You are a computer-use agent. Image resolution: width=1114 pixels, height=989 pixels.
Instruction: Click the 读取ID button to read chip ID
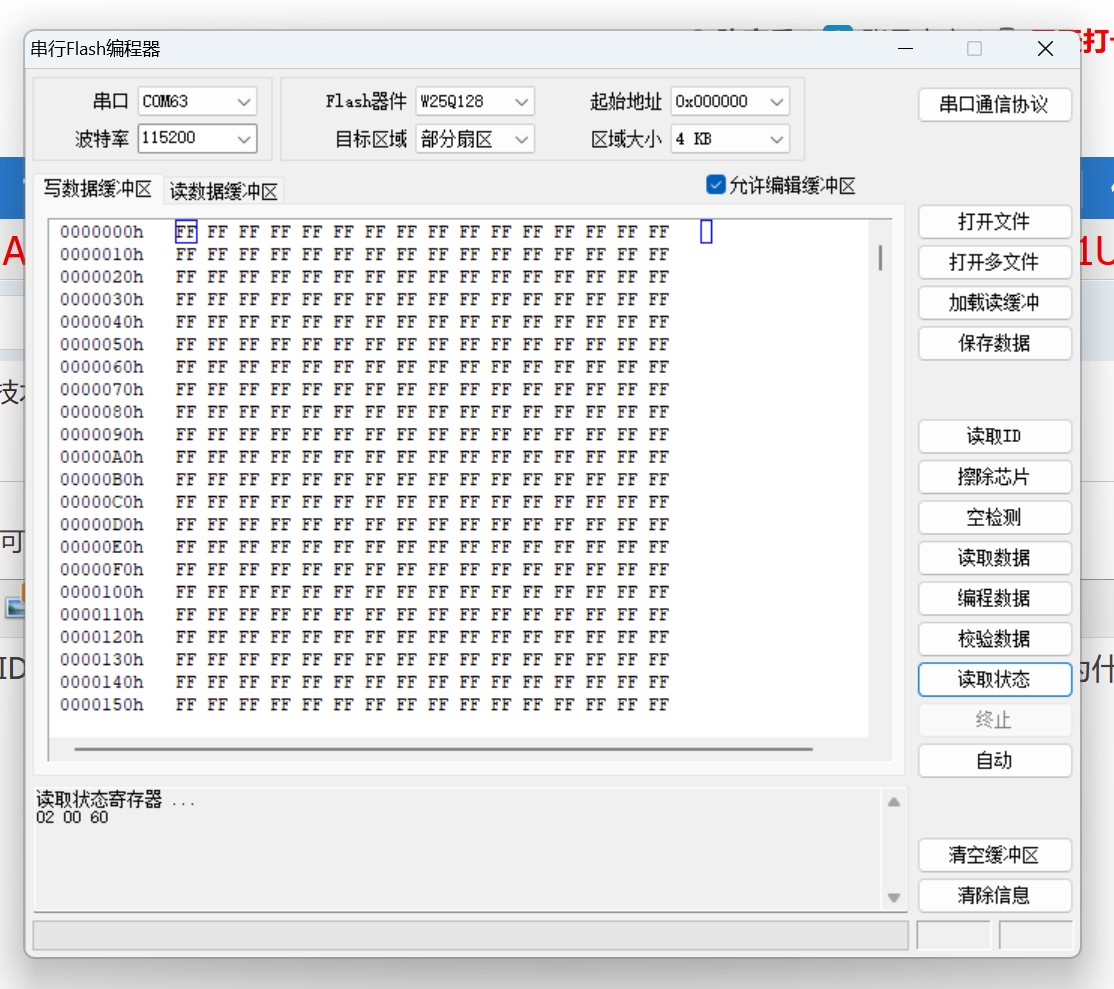tap(994, 436)
